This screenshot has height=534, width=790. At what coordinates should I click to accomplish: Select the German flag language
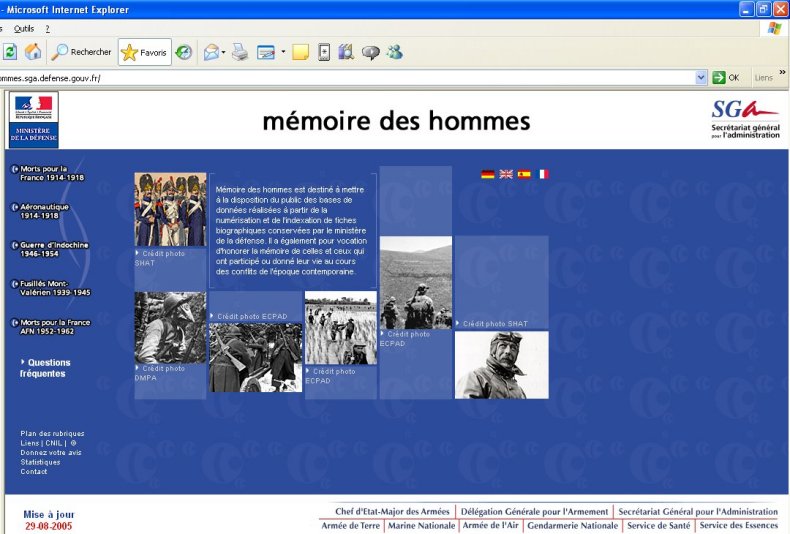pyautogui.click(x=488, y=174)
